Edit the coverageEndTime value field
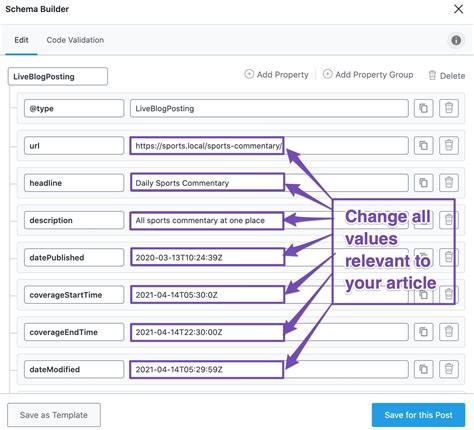Screen dimensions: 474x430 tap(269, 332)
